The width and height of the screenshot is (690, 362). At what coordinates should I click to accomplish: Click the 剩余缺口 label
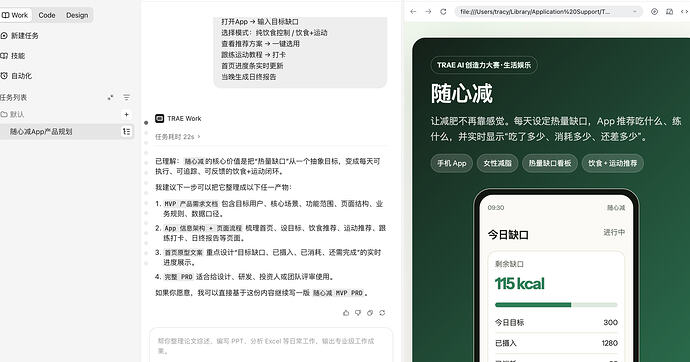coord(509,264)
